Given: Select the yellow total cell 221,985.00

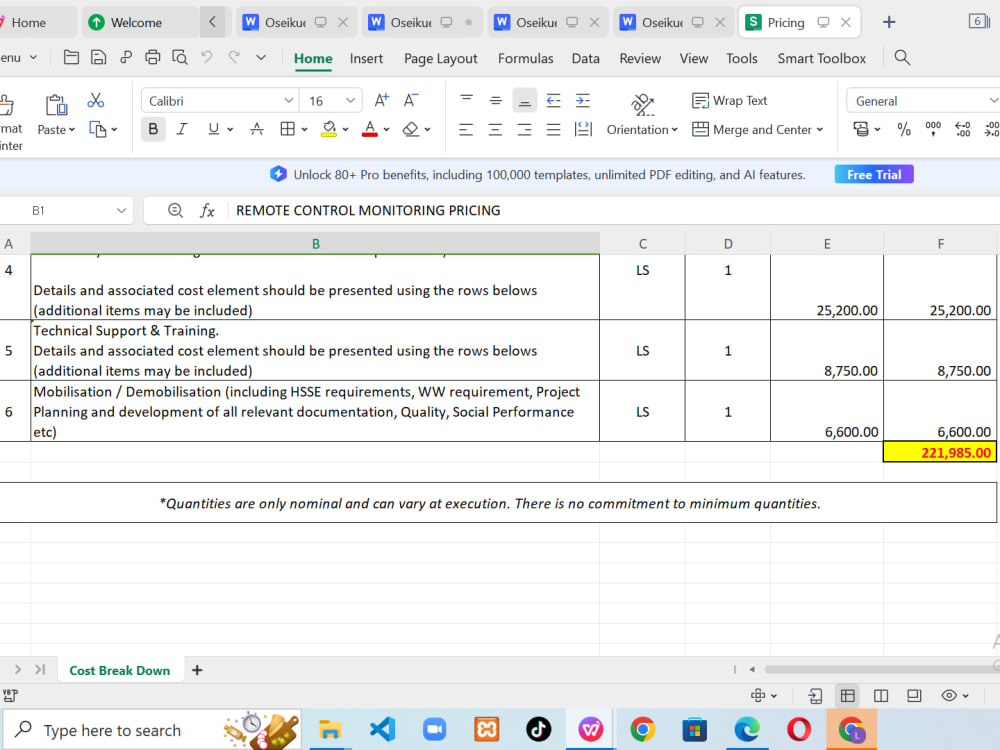Looking at the screenshot, I should point(940,452).
